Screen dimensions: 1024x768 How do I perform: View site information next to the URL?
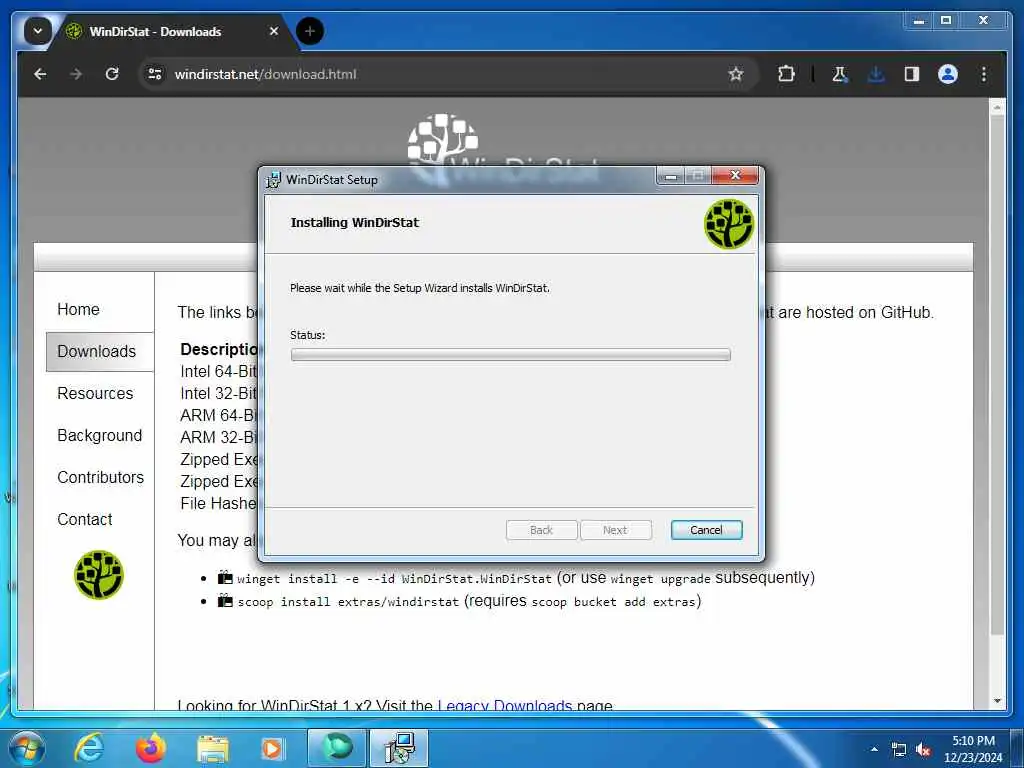point(155,74)
